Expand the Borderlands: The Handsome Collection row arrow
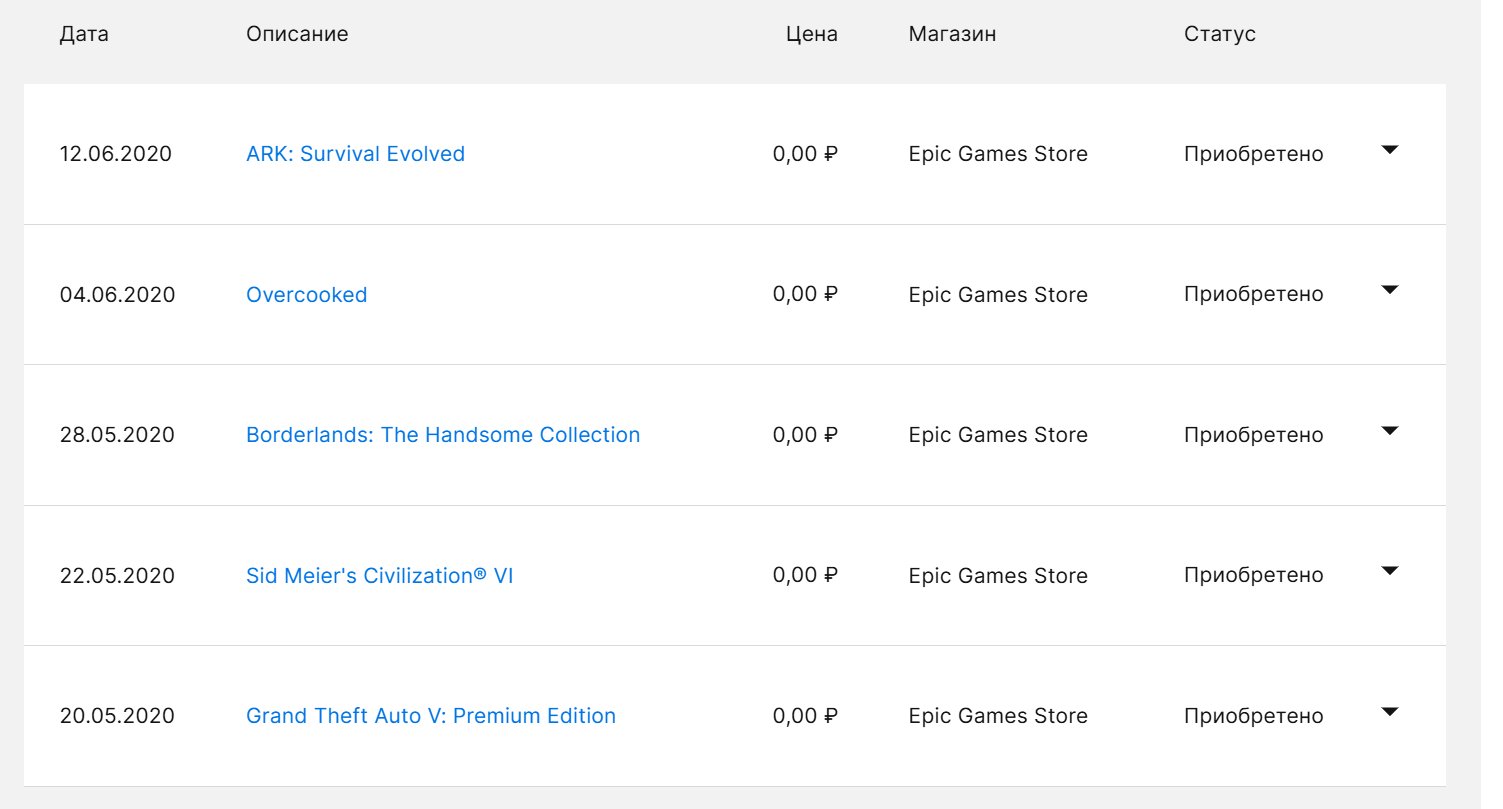The height and width of the screenshot is (809, 1503). tap(1389, 431)
